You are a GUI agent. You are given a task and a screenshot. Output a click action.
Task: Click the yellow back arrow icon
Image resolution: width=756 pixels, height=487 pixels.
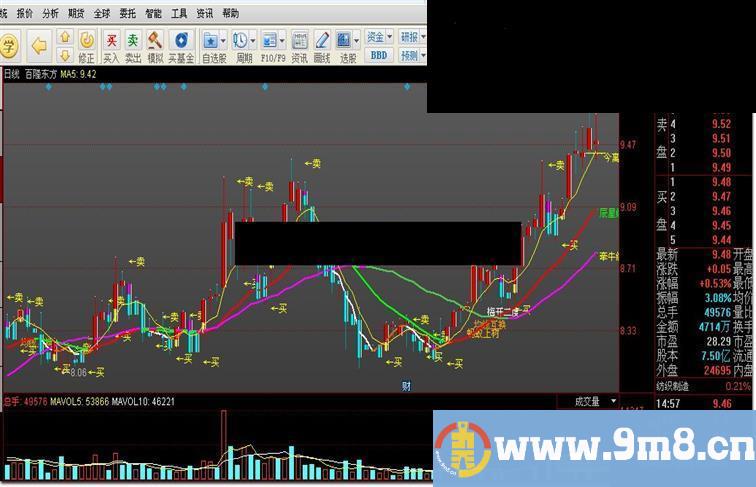[39, 45]
